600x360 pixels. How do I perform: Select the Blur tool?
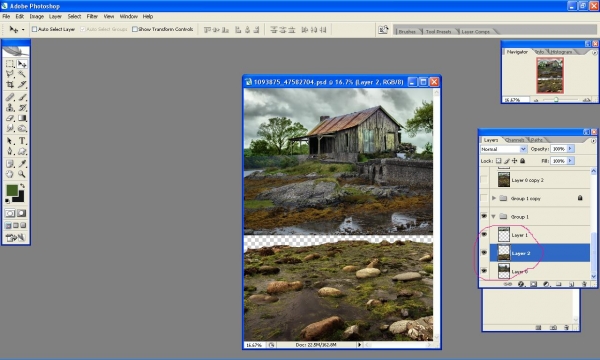click(10, 128)
